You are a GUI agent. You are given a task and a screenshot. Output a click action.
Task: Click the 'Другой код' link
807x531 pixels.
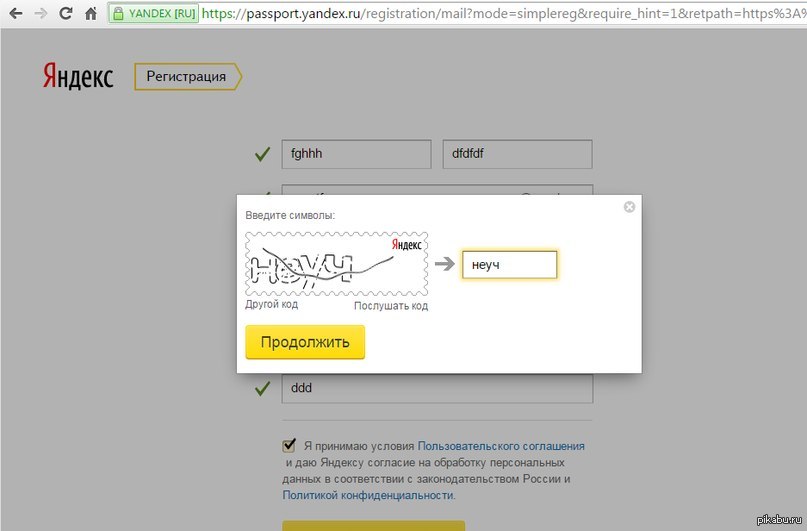tap(271, 305)
